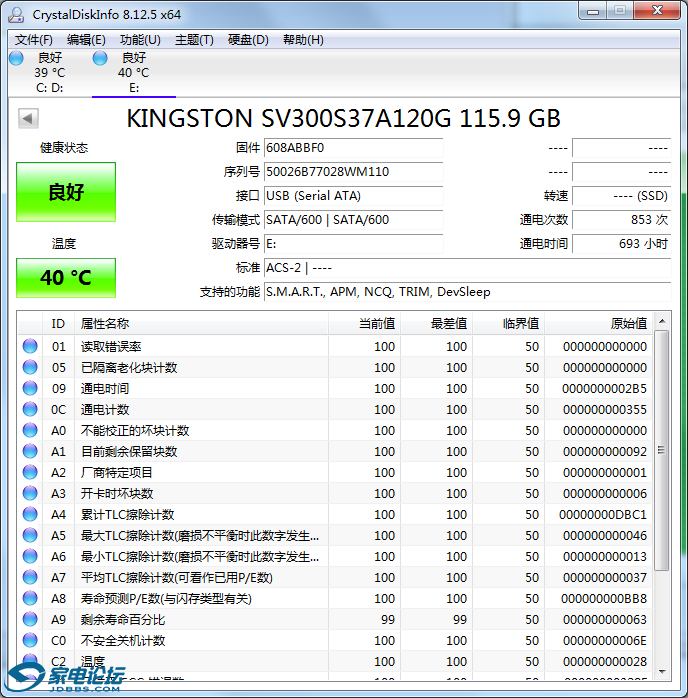
Task: Click status circle for attribute 05 已隔离老化块计数
Action: click(x=30, y=367)
